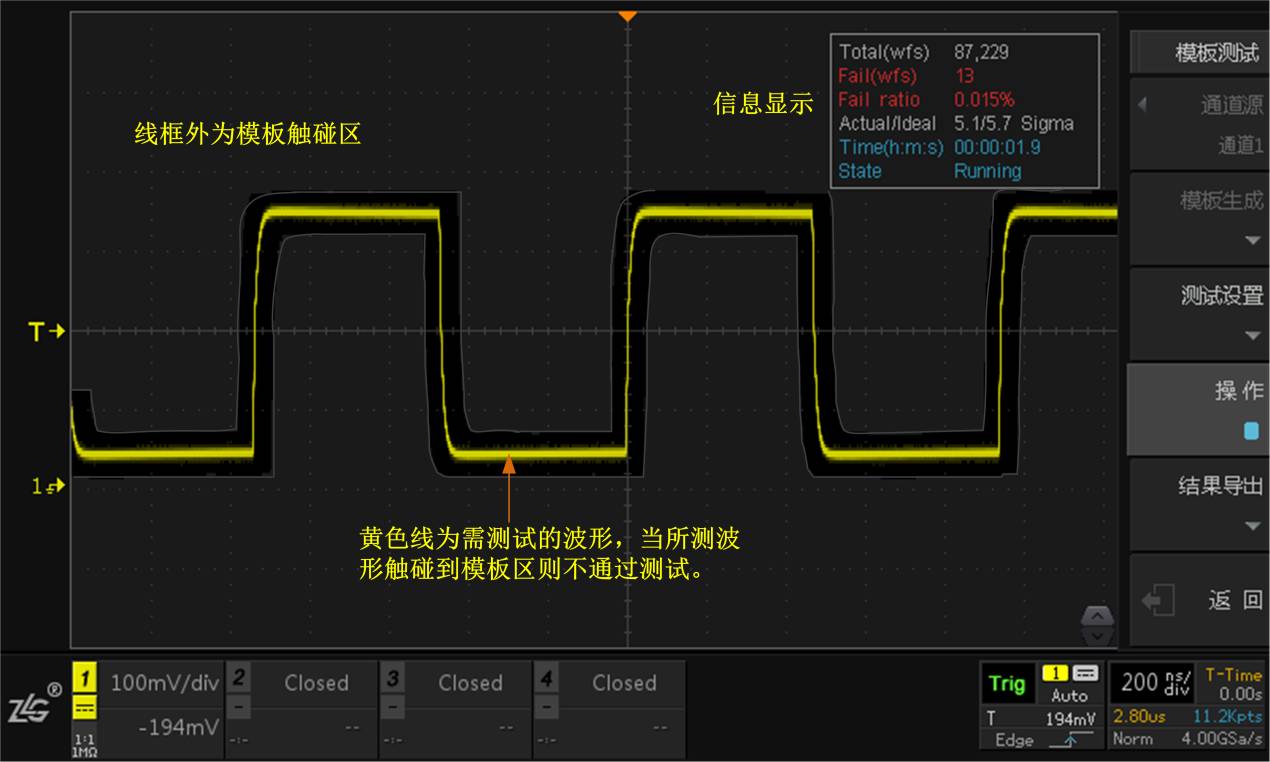The image size is (1270, 762).
Task: Click the channel 1 DC coupling icon
Action: click(x=86, y=708)
